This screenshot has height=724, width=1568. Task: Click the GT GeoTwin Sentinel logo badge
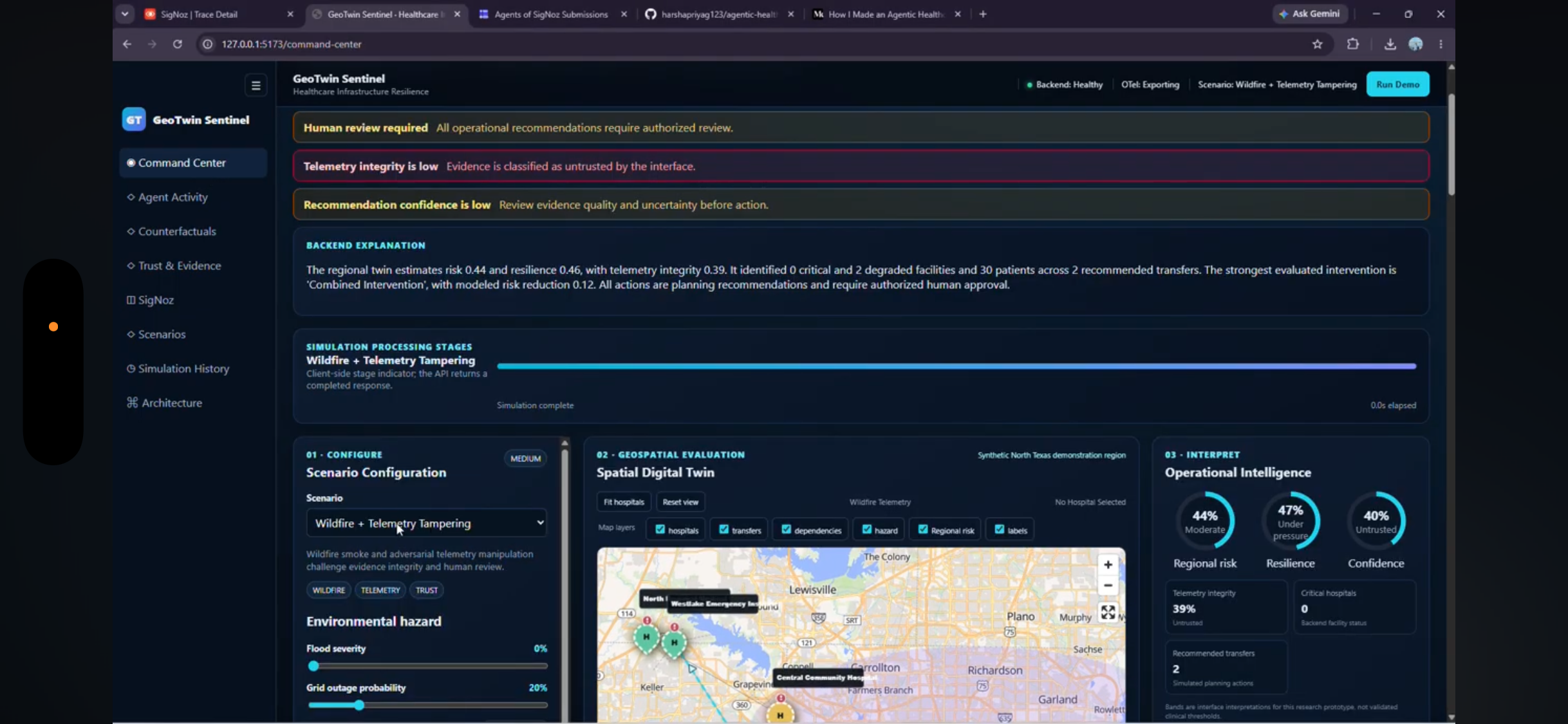134,120
